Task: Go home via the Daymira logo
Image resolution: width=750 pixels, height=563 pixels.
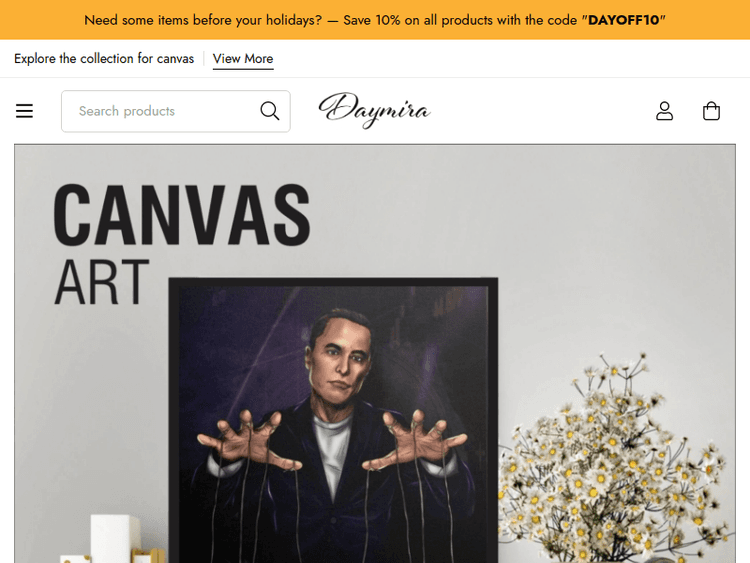Action: click(x=375, y=110)
